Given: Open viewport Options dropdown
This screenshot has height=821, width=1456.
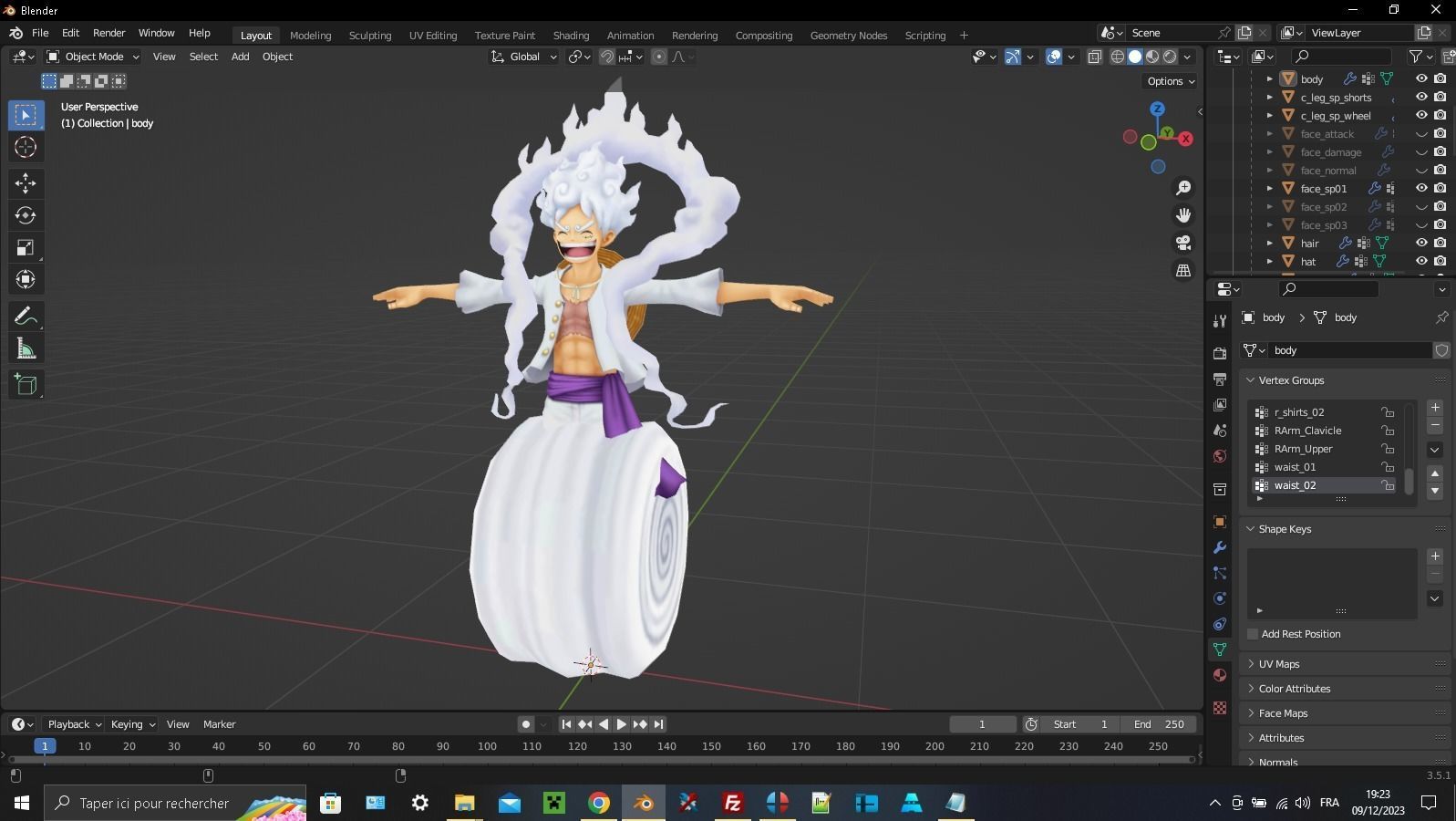Looking at the screenshot, I should [1172, 81].
